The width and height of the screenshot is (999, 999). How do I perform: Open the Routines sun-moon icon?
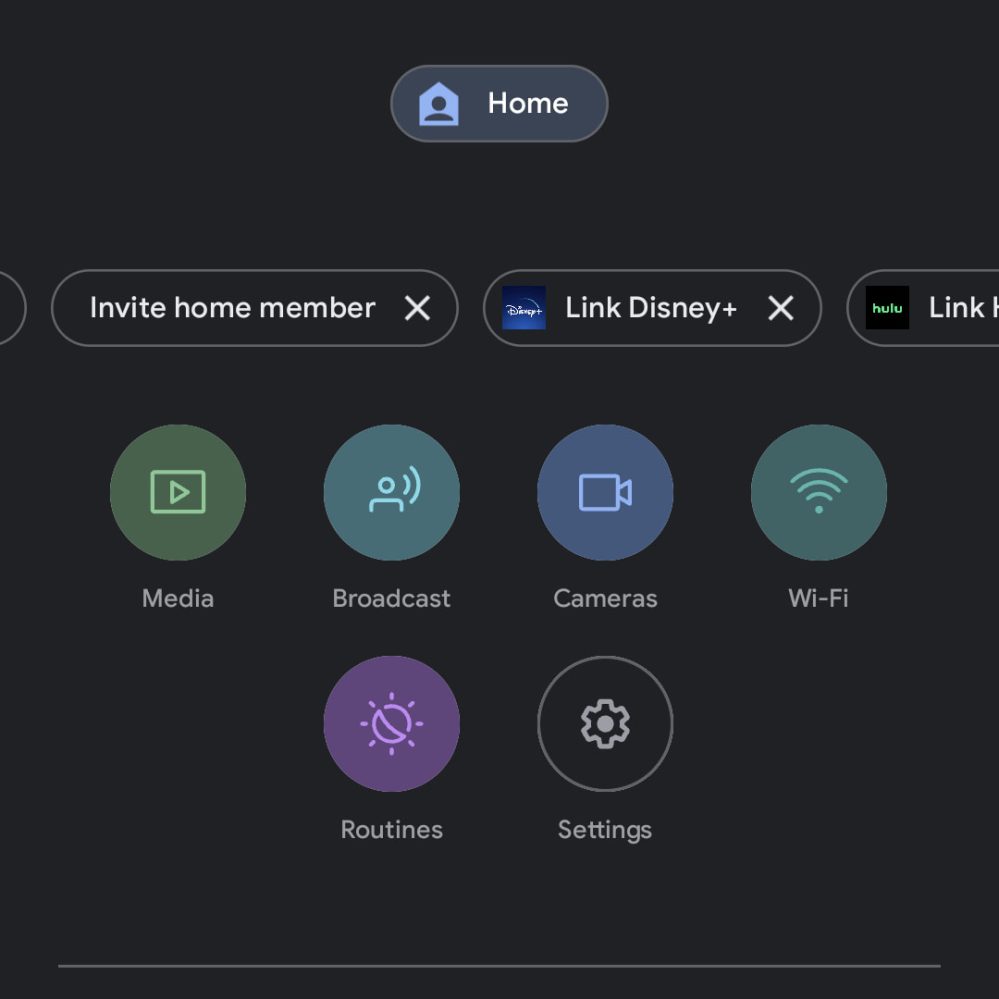pyautogui.click(x=391, y=723)
